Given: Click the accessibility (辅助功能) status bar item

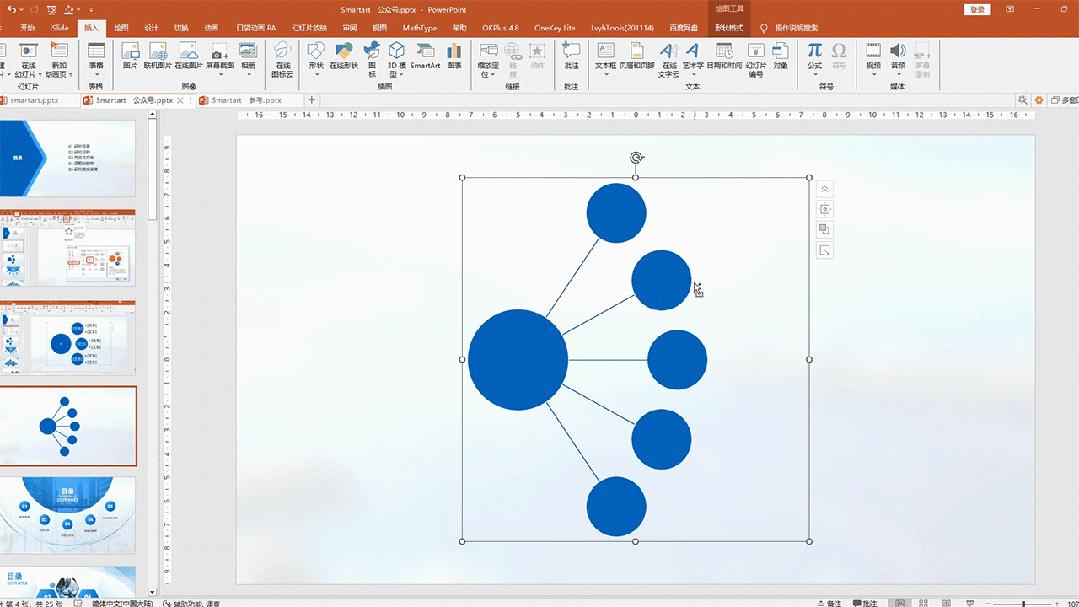Looking at the screenshot, I should pyautogui.click(x=191, y=604).
